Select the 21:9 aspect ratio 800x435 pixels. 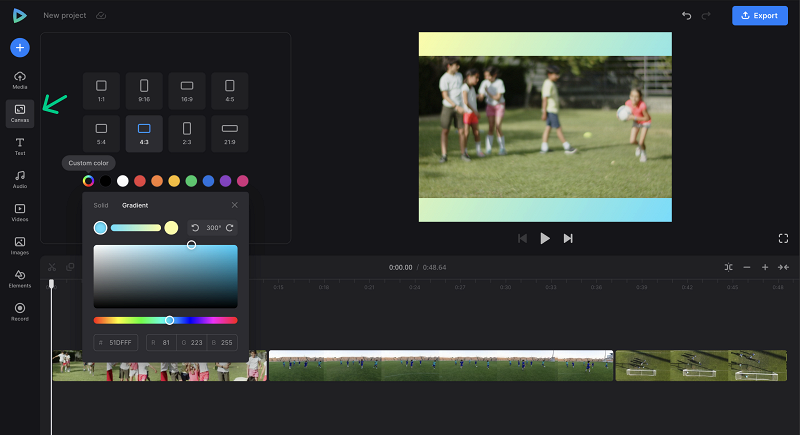pos(230,134)
